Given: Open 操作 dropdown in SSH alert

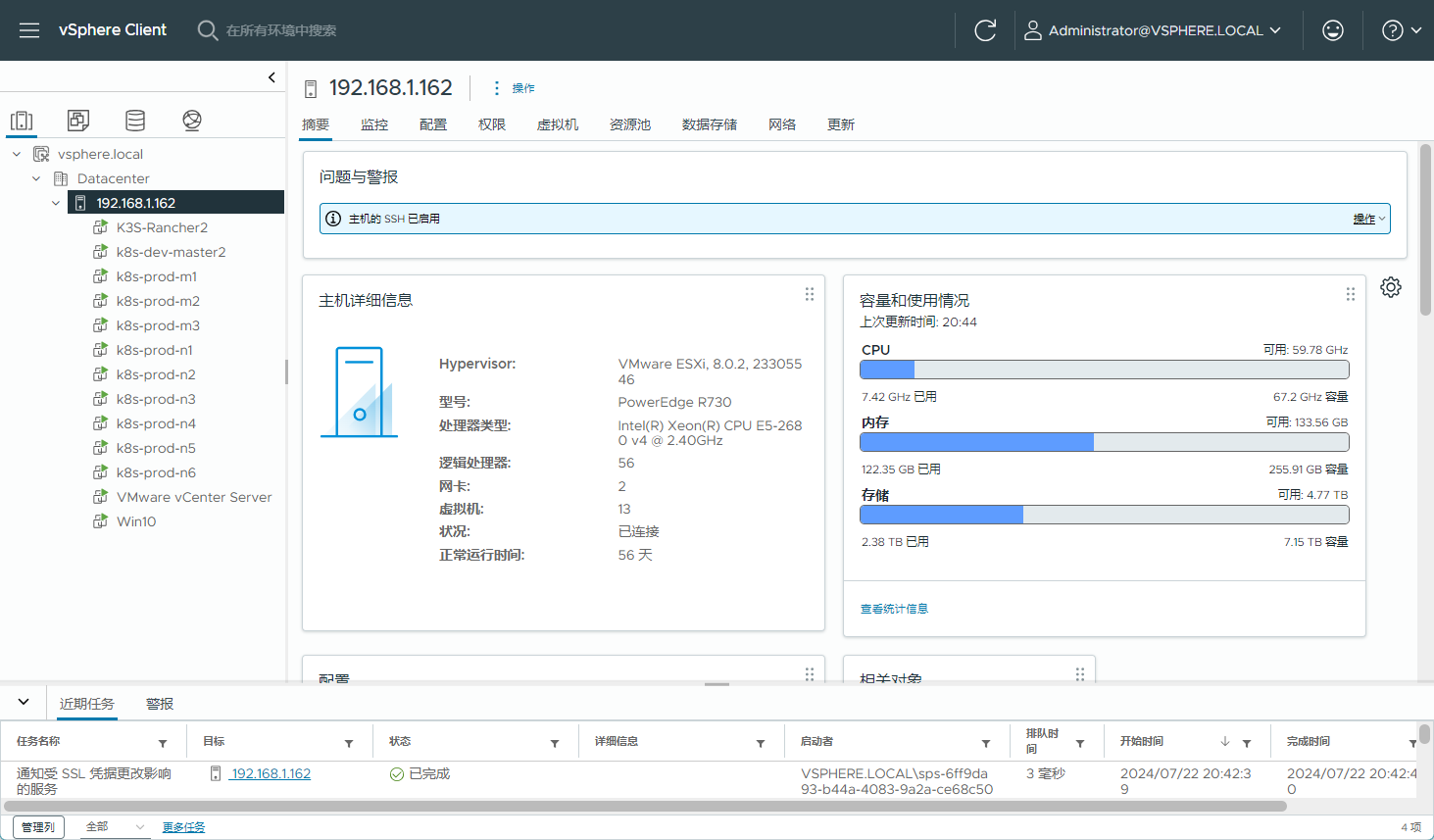Looking at the screenshot, I should [1369, 219].
